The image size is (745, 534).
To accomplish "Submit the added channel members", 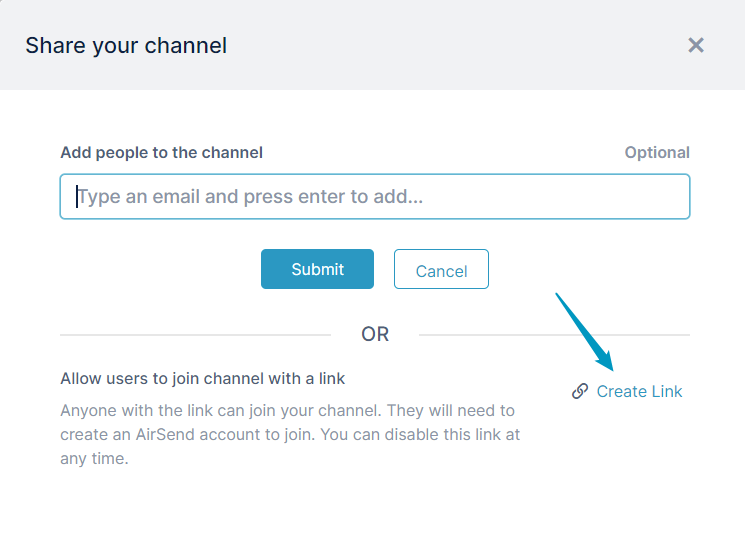I will point(317,269).
